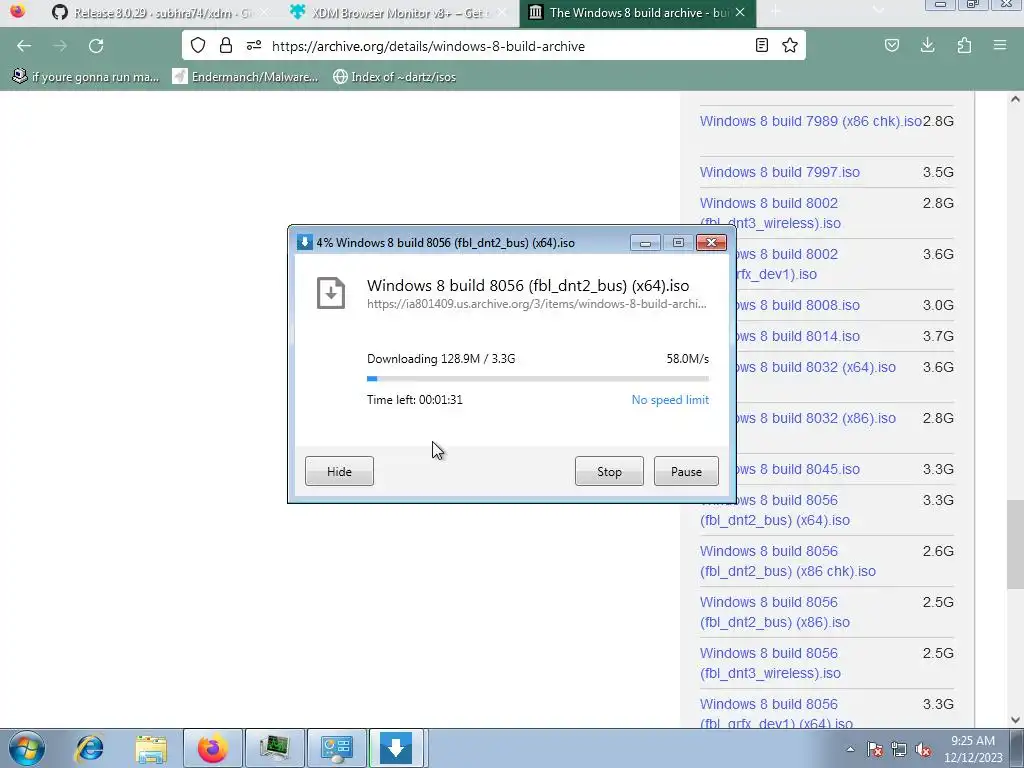1024x768 pixels.
Task: Open the control panel taskbar icon
Action: (337, 748)
